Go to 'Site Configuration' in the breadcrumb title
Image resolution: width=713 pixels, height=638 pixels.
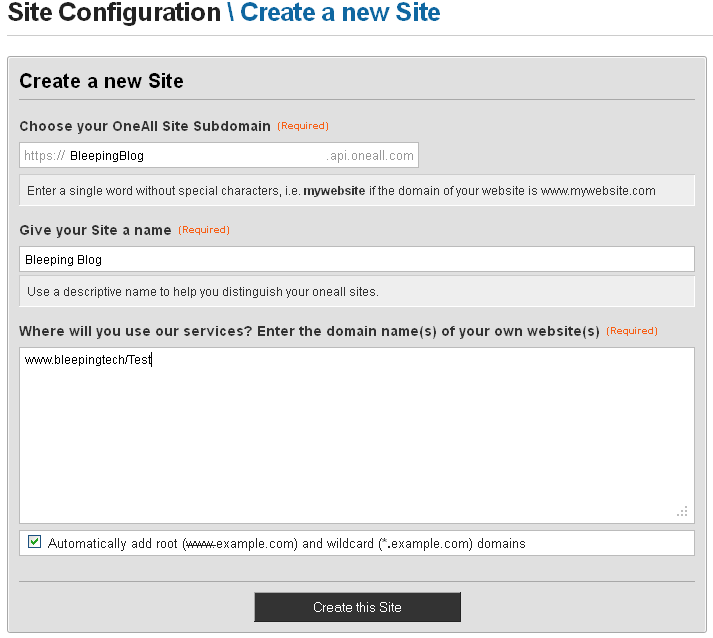pyautogui.click(x=114, y=14)
